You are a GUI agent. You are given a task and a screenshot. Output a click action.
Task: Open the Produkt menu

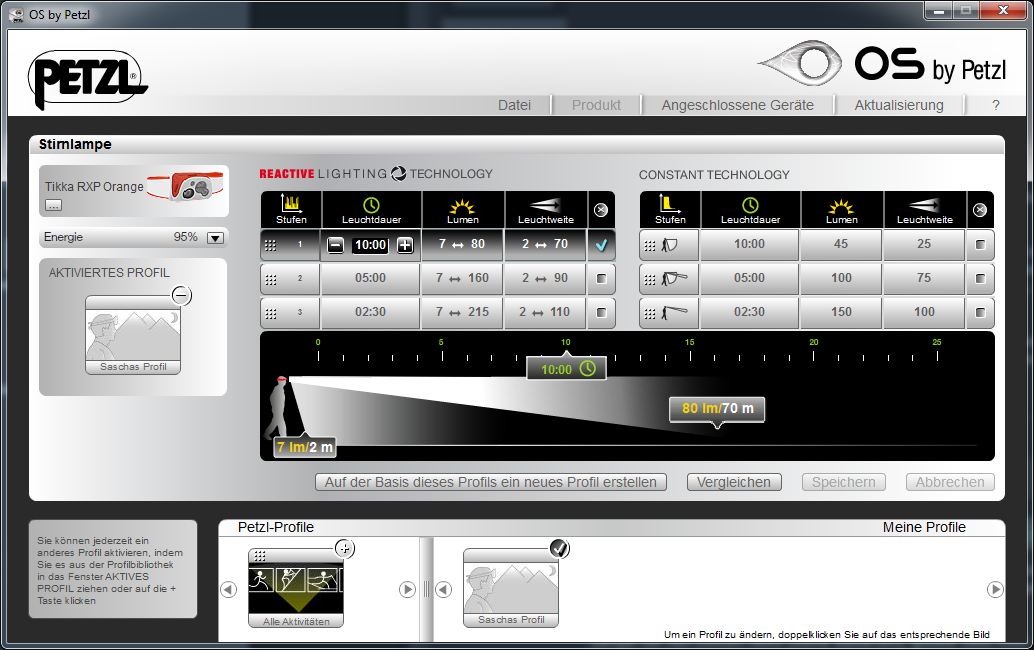click(596, 105)
